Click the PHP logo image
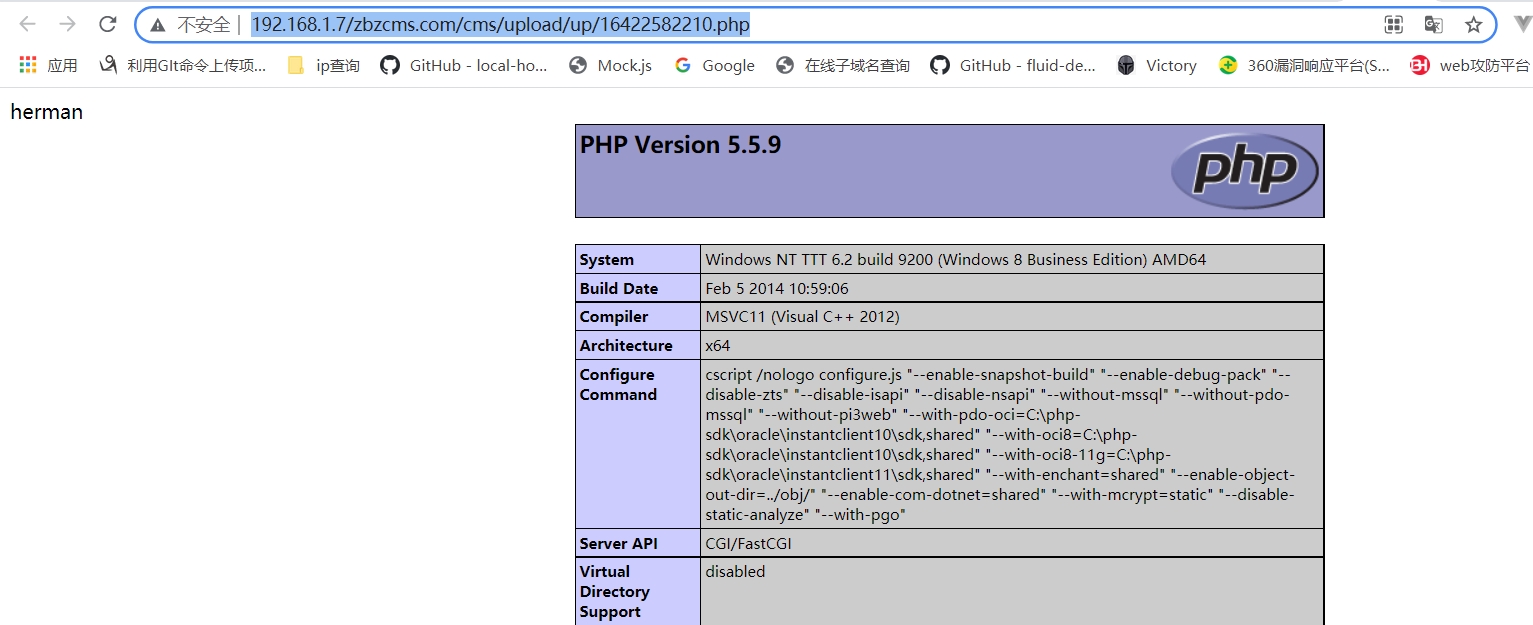The width and height of the screenshot is (1533, 625). [x=1244, y=171]
